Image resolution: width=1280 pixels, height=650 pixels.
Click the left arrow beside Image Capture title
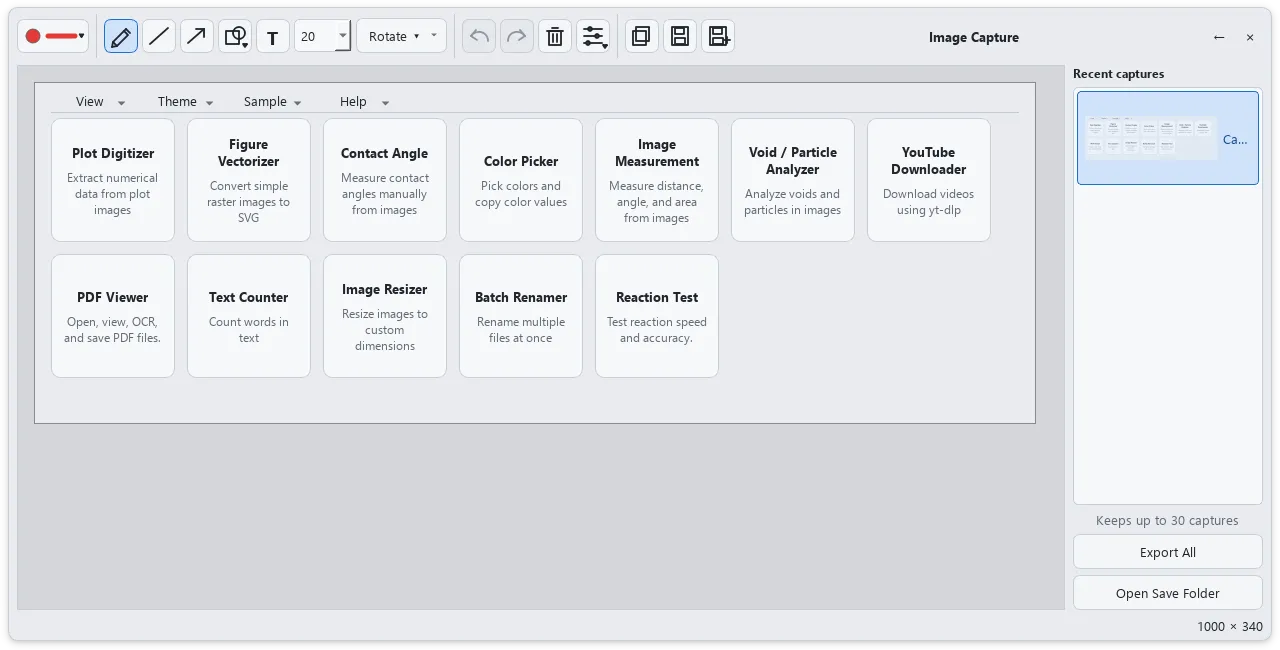coord(1219,37)
